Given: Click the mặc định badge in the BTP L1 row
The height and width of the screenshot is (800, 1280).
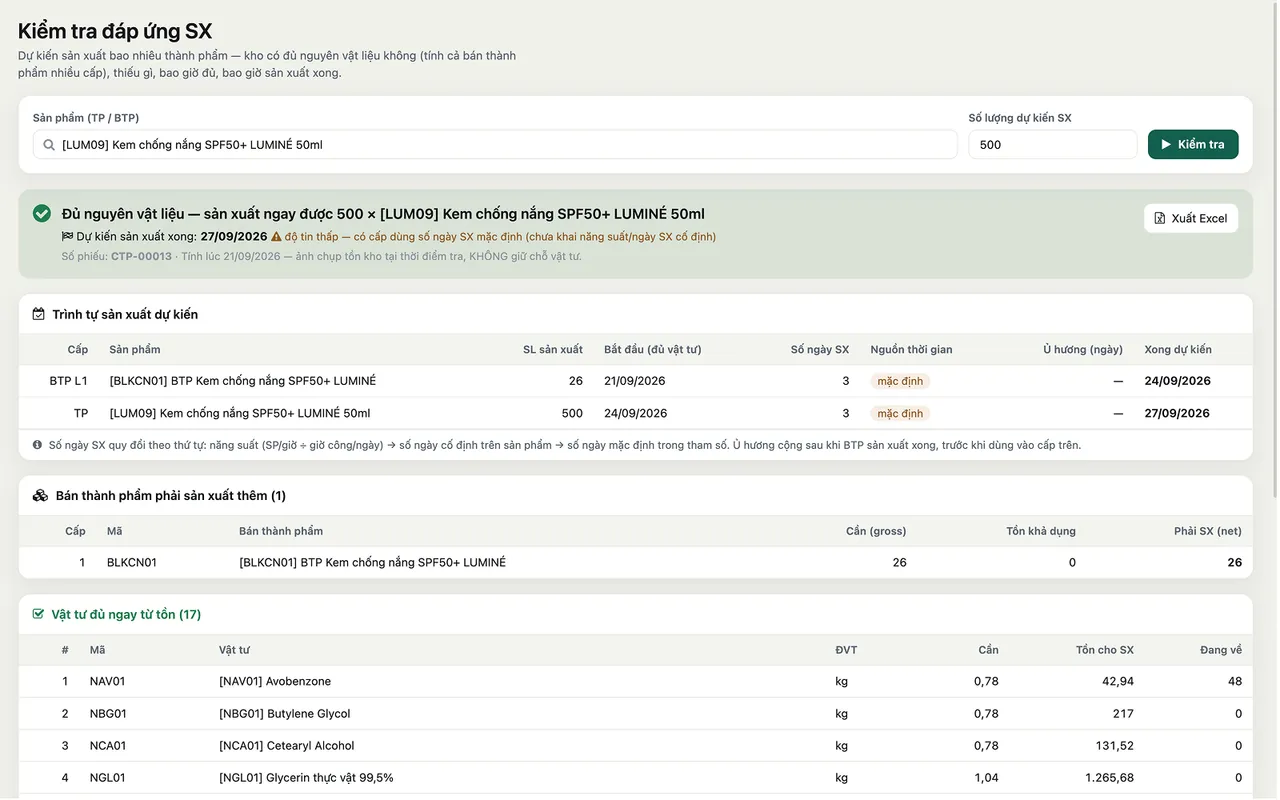Looking at the screenshot, I should (x=900, y=381).
